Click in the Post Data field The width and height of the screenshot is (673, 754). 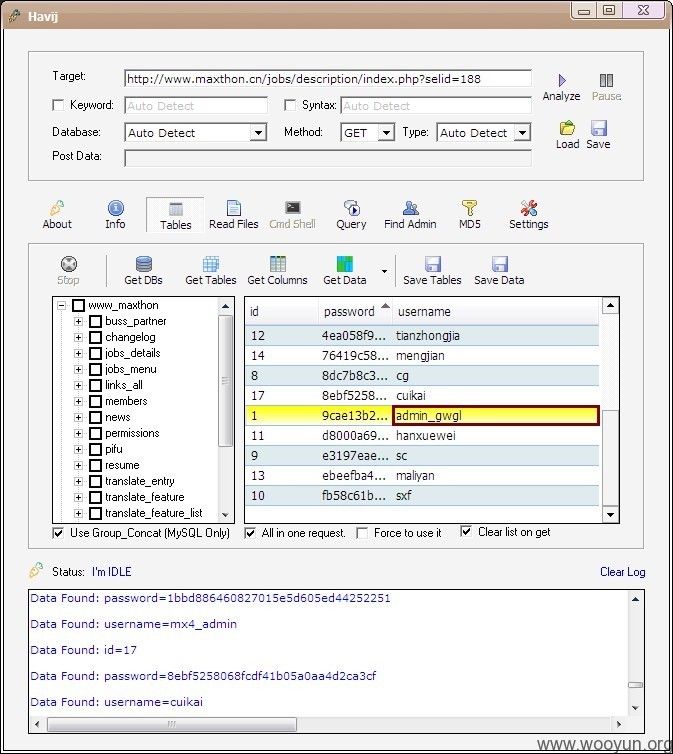(328, 158)
